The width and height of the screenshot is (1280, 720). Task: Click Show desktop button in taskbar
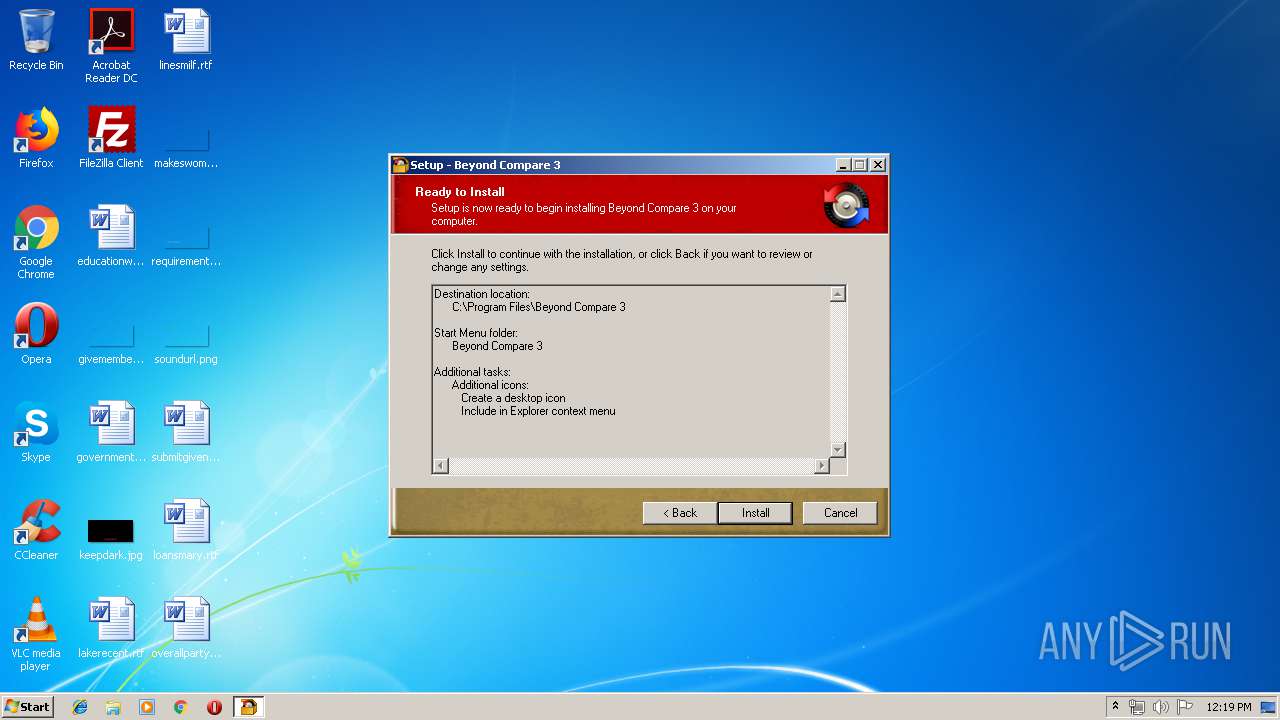click(1270, 707)
